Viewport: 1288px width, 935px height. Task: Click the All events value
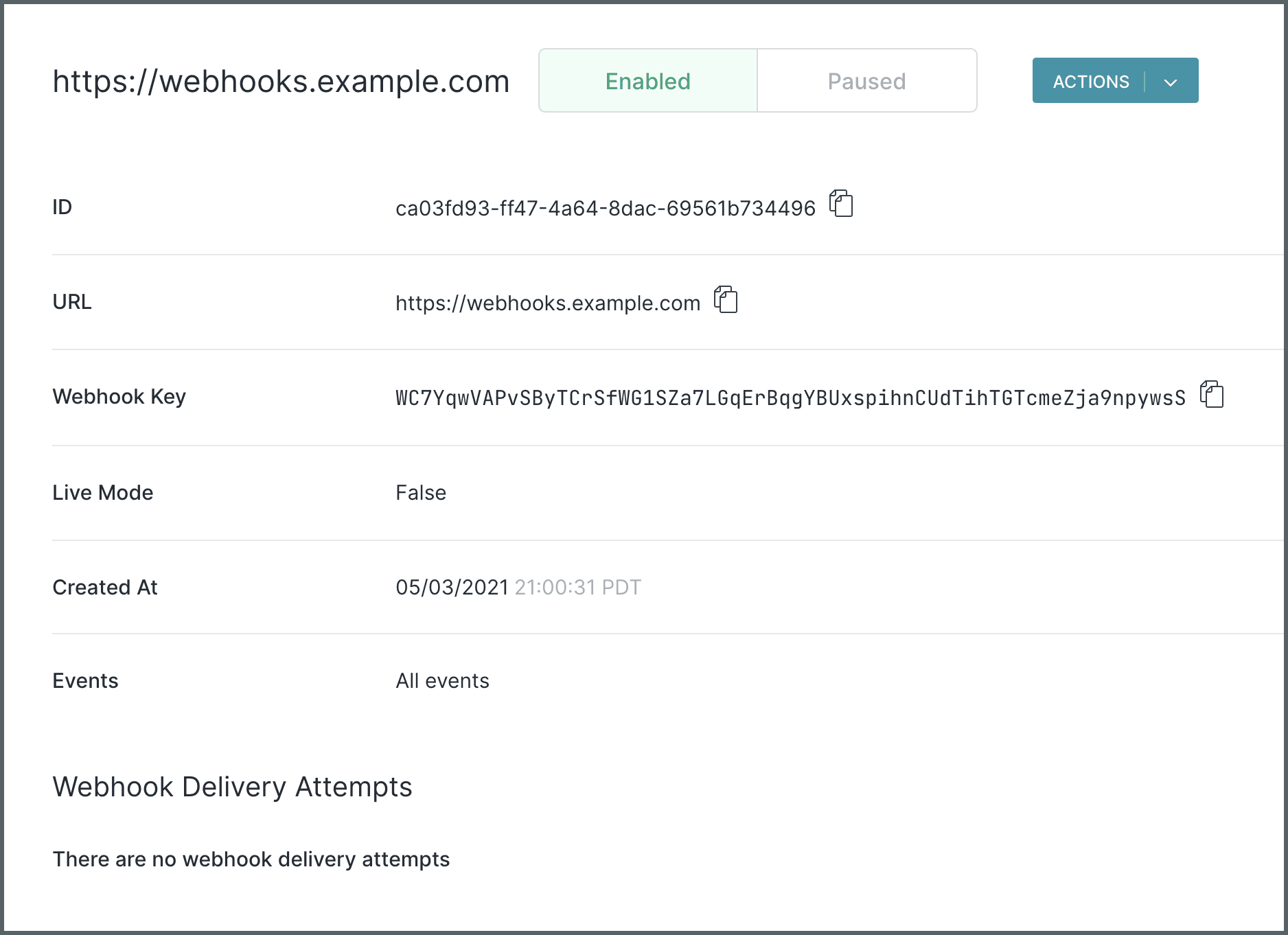(442, 681)
